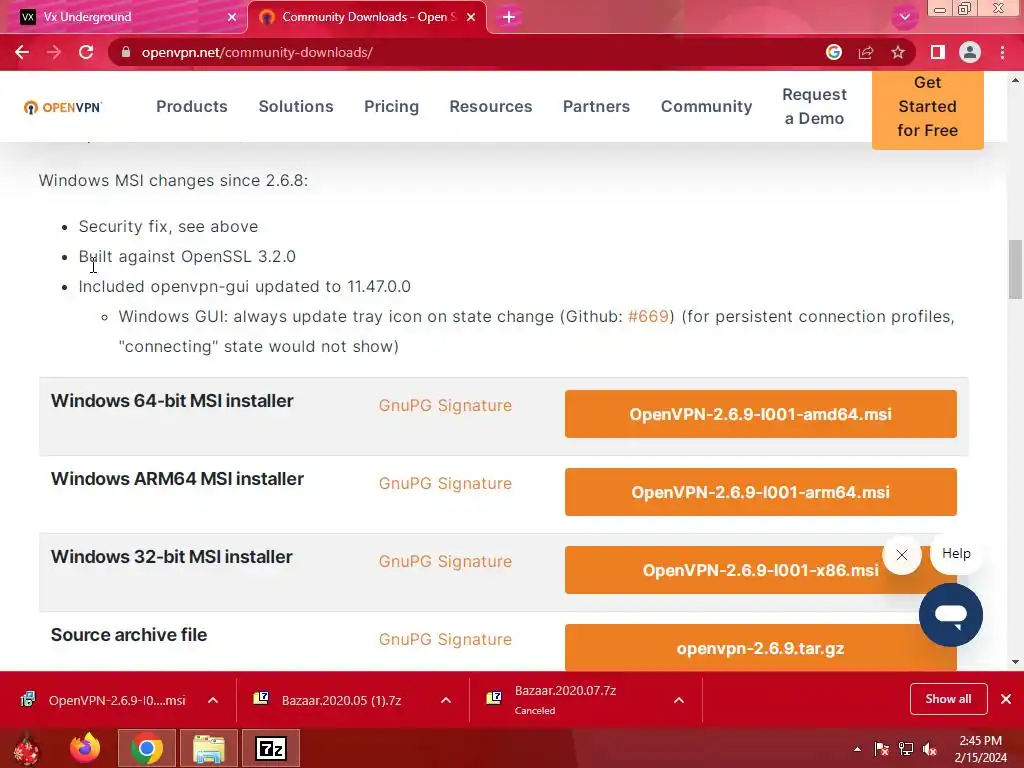Click scrollbar up arrow

1015,80
